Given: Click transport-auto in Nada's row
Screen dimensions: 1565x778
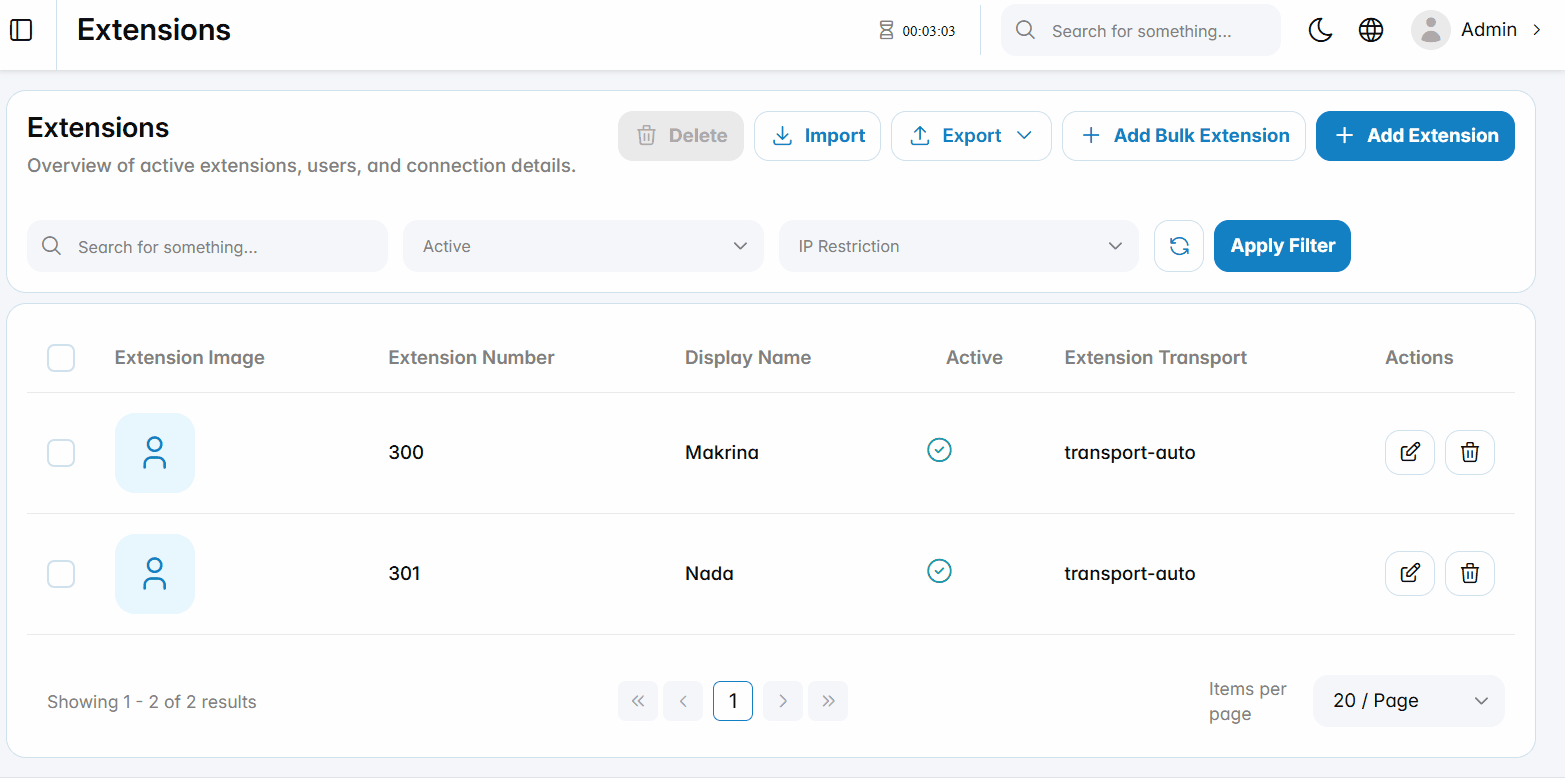Looking at the screenshot, I should (1130, 574).
